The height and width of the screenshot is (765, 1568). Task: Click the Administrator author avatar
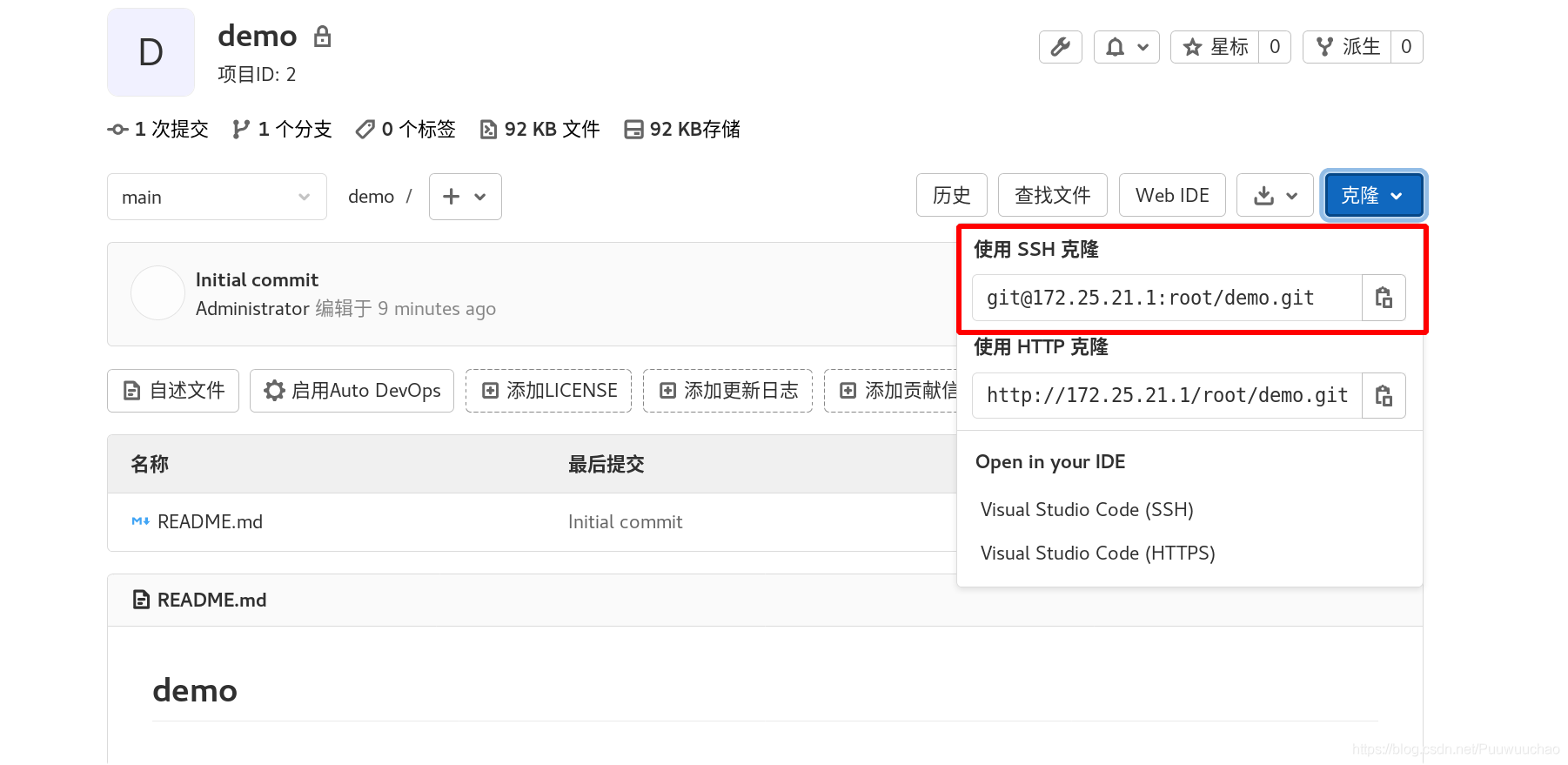(157, 293)
